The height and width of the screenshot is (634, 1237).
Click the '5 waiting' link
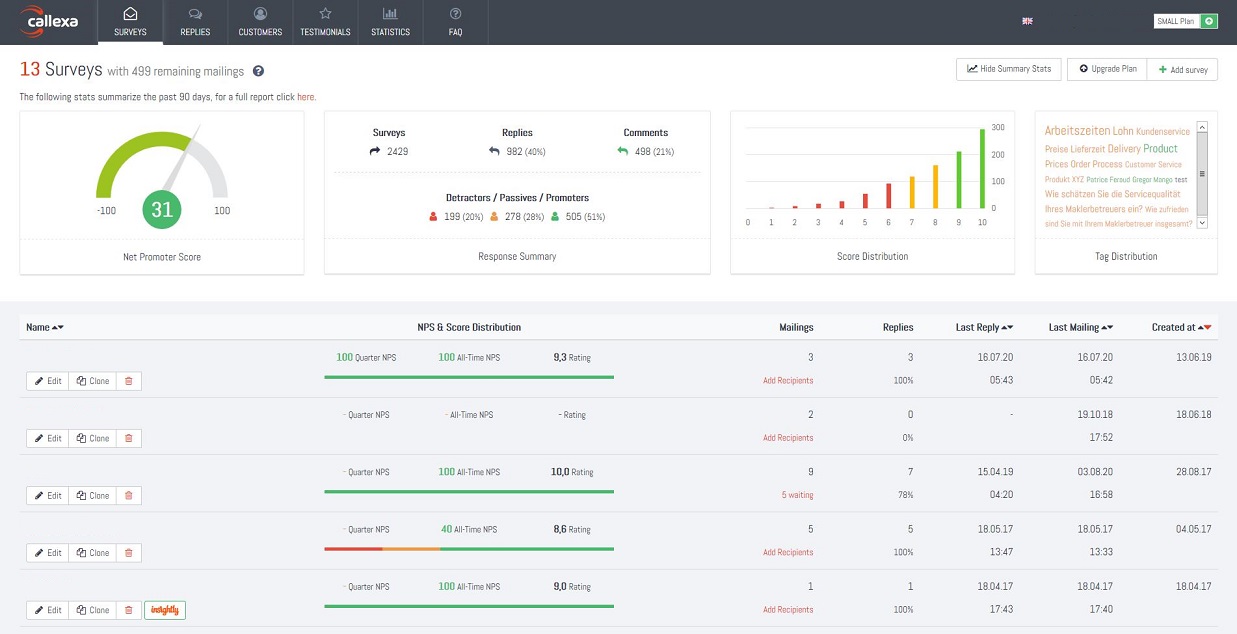point(797,495)
